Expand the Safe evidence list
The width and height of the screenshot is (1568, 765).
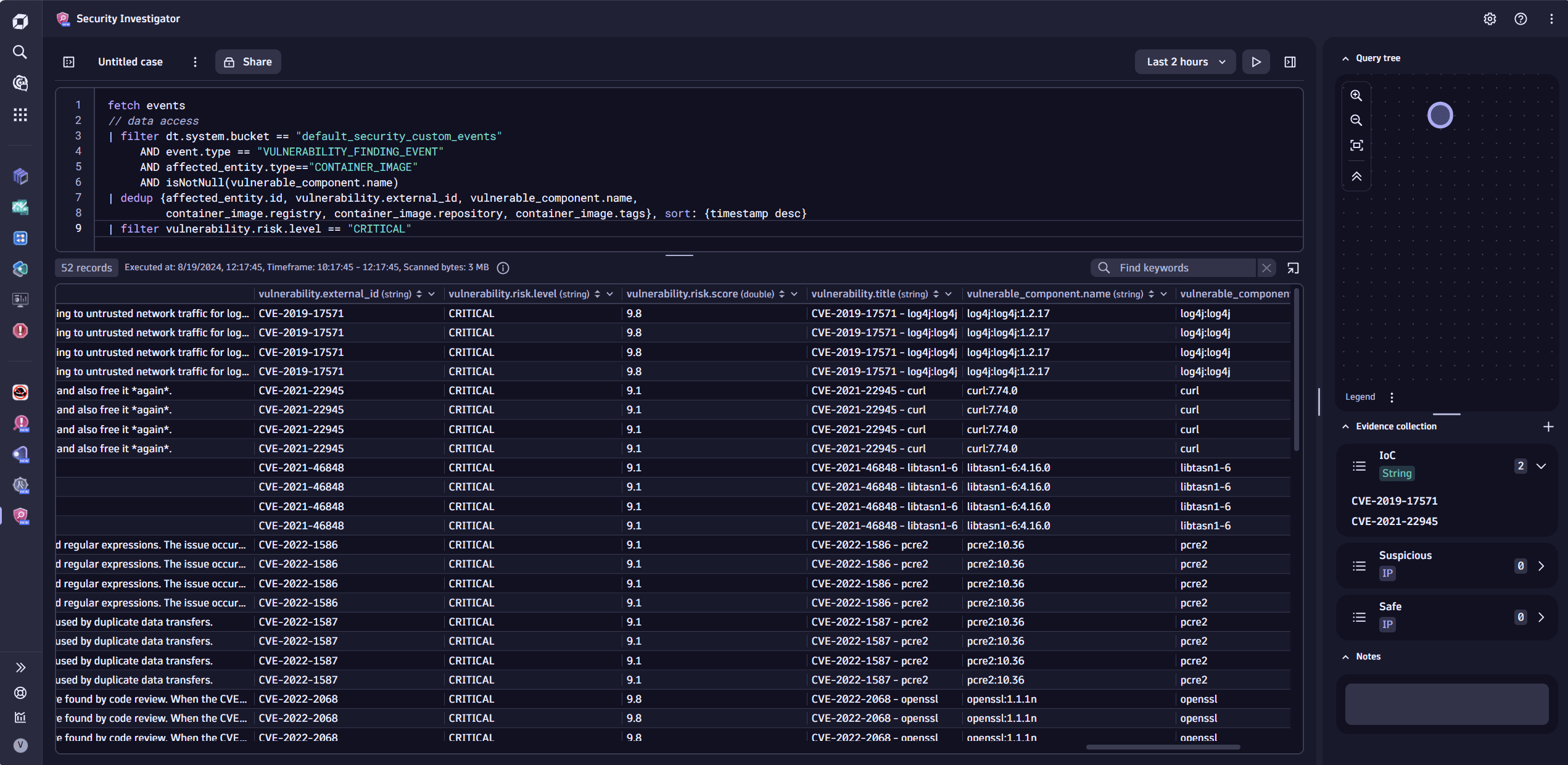click(1541, 617)
